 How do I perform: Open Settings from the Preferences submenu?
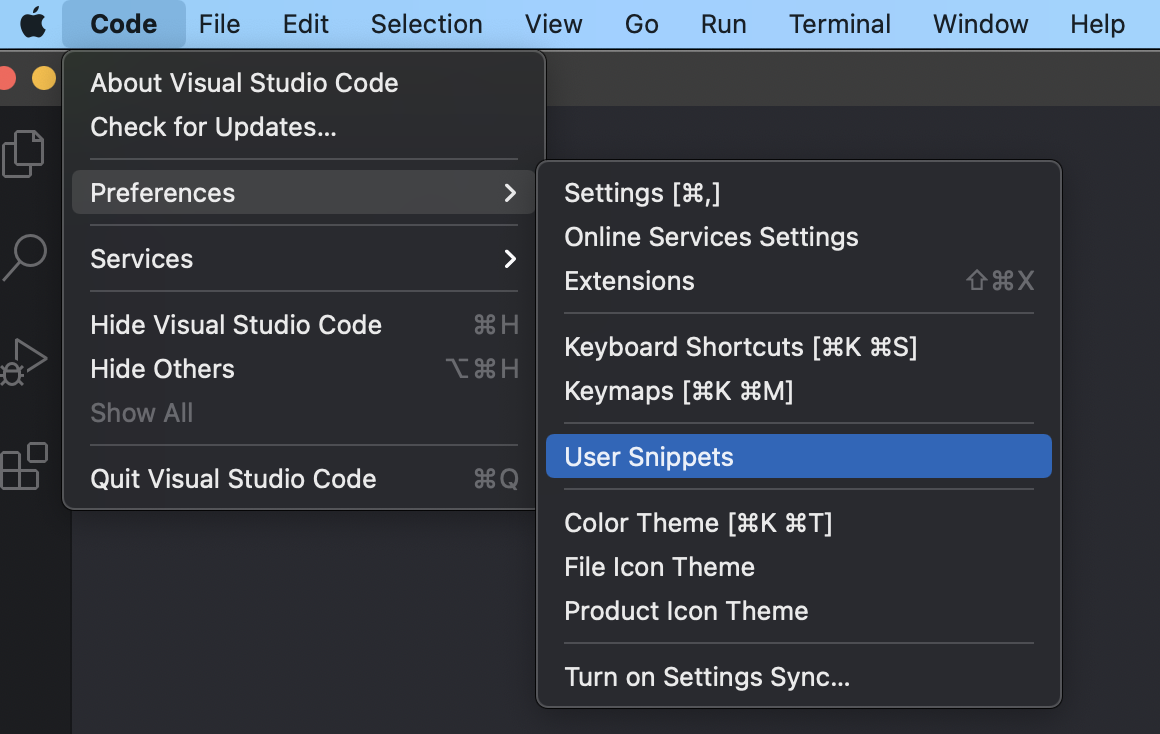point(642,193)
